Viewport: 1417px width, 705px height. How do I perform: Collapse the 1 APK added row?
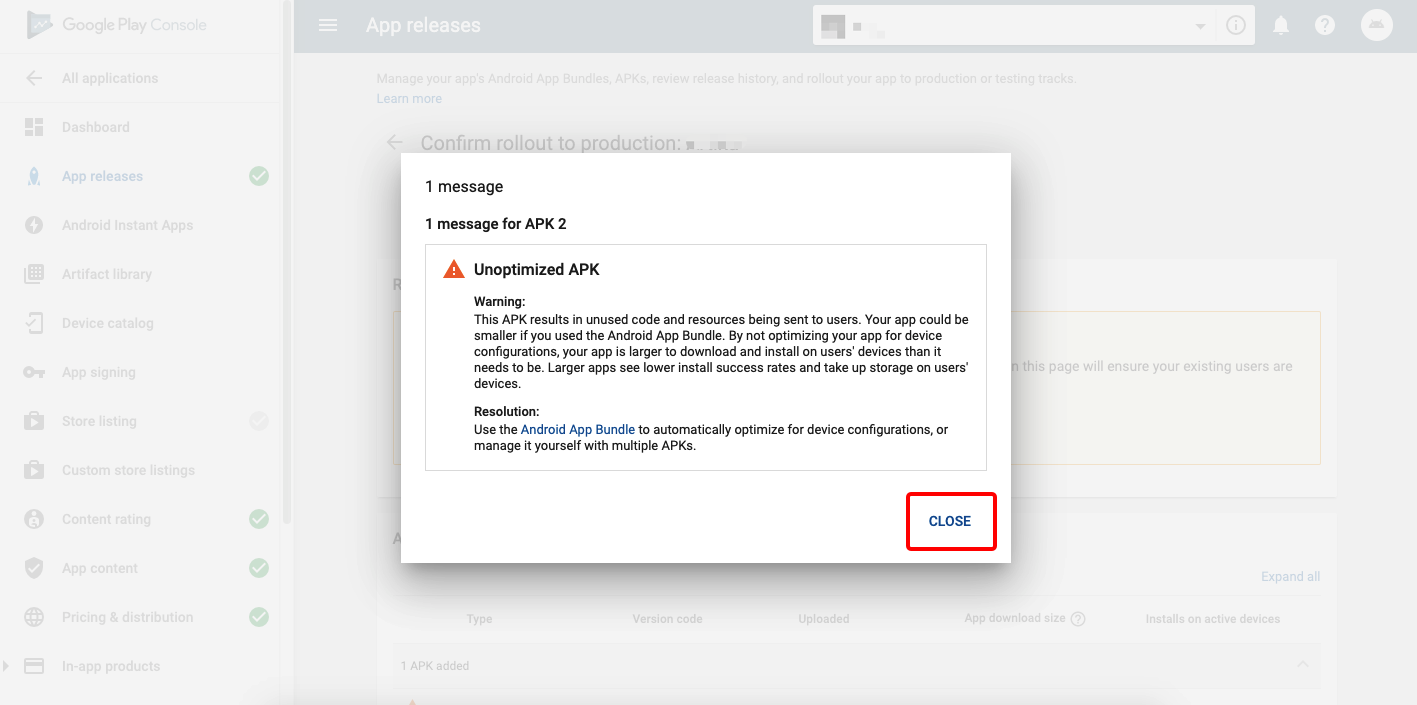[x=1302, y=665]
